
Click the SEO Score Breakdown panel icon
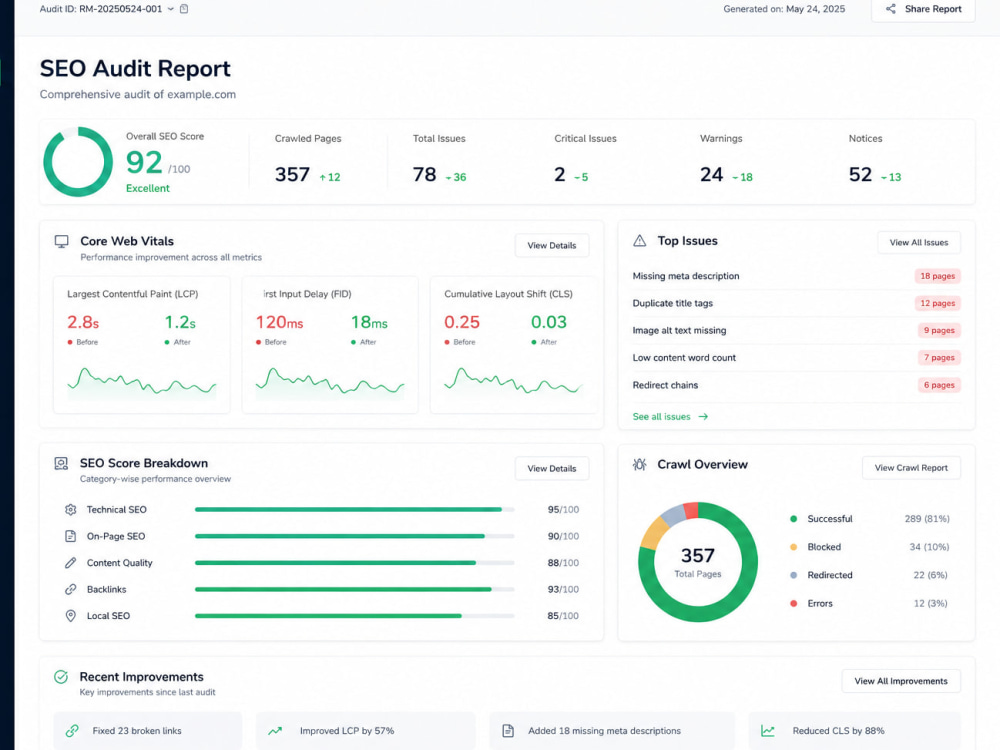coord(61,464)
